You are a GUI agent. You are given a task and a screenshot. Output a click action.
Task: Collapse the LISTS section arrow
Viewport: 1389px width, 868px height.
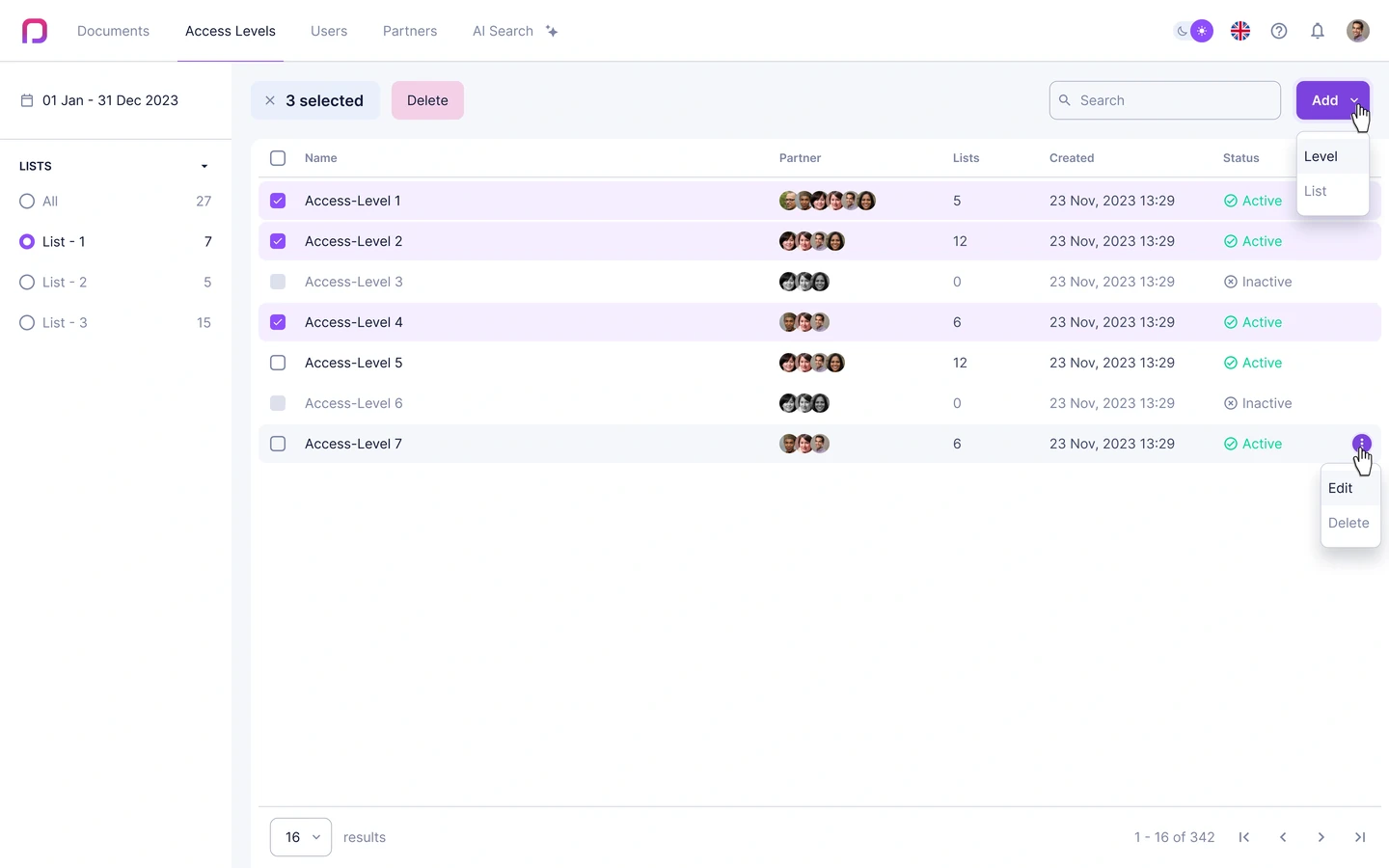click(x=204, y=166)
